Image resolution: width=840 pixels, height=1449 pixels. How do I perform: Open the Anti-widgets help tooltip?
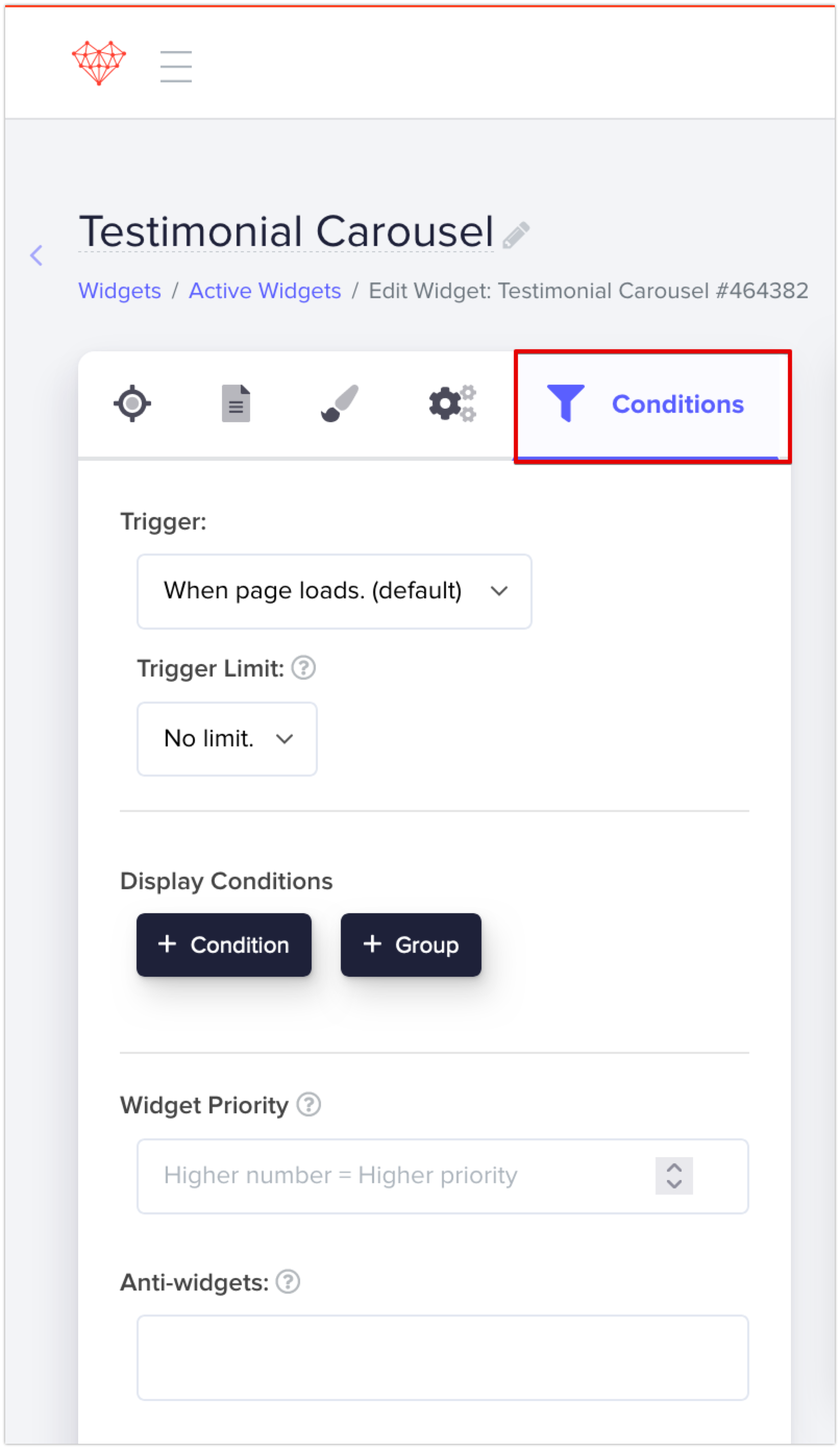pos(288,1281)
